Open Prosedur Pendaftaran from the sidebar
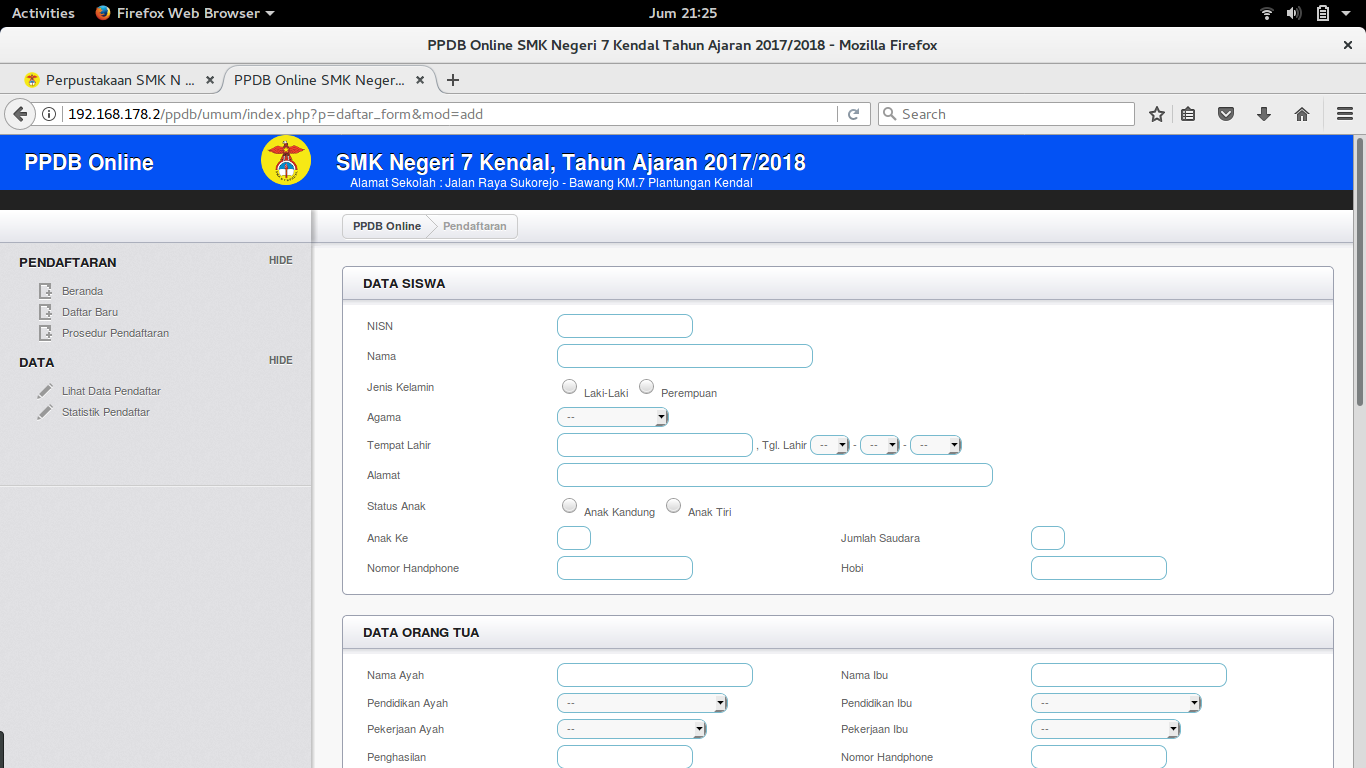 click(44, 332)
